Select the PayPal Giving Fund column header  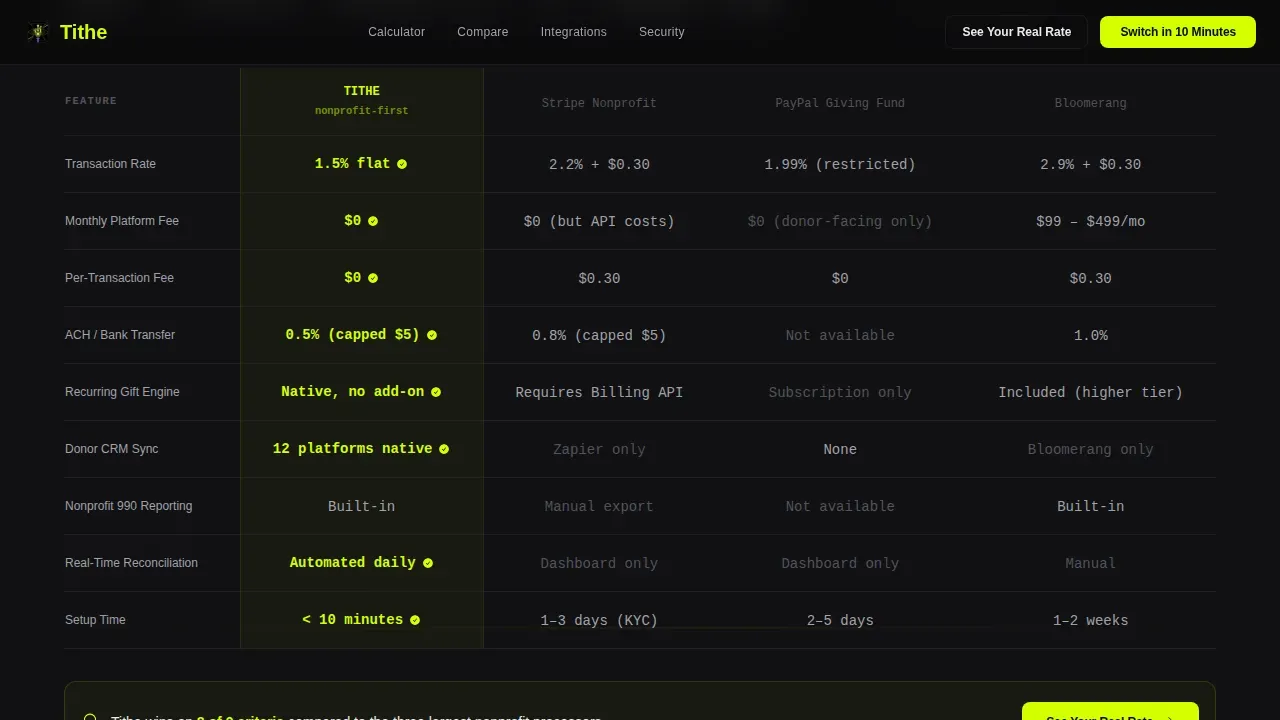[x=840, y=103]
